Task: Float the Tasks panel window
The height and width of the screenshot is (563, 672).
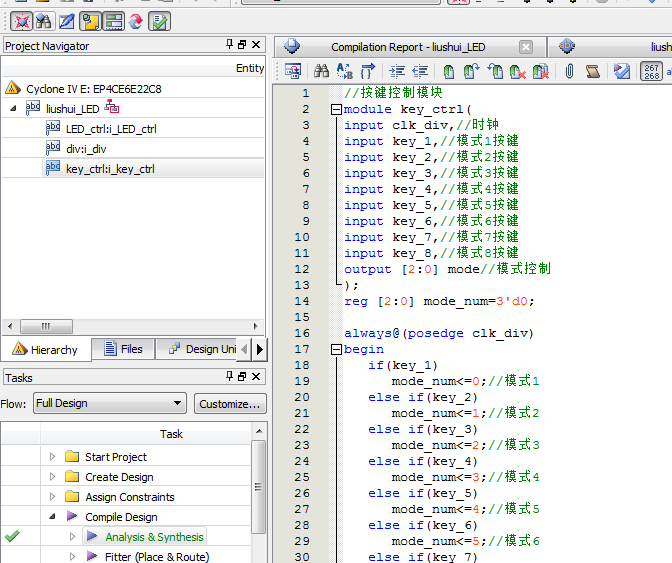Action: point(242,377)
